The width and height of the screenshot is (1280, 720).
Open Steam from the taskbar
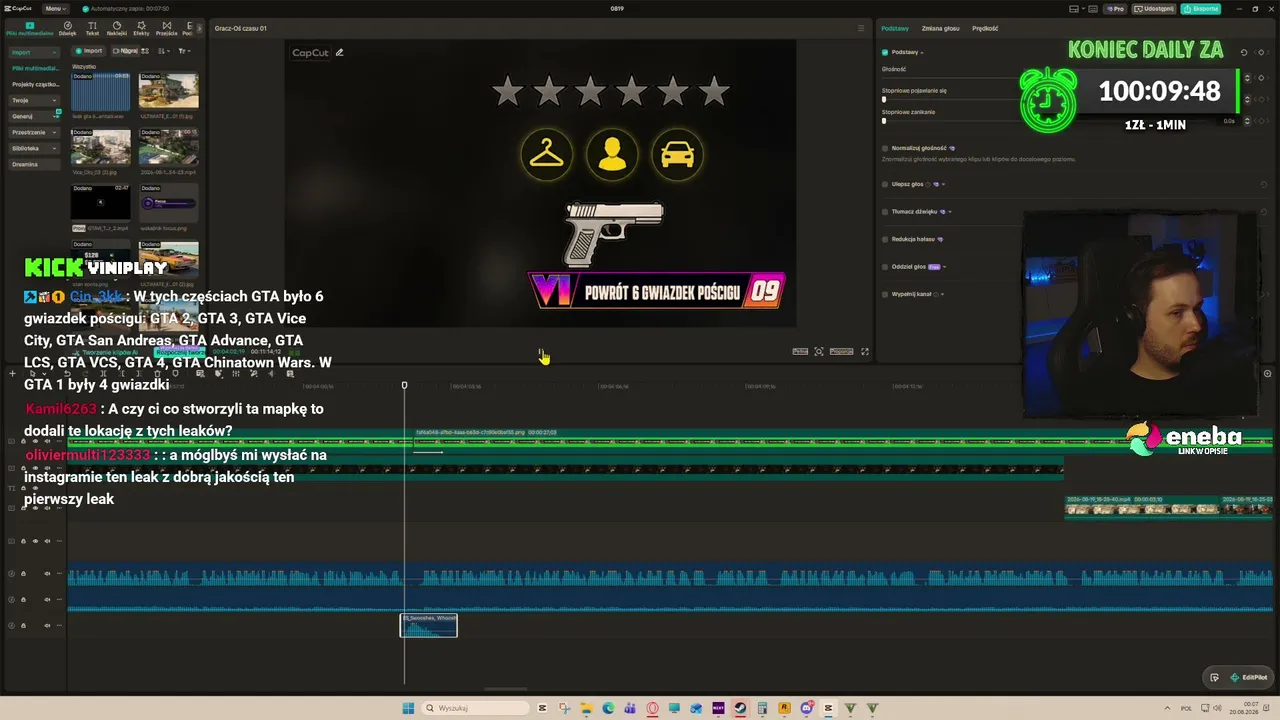pos(741,708)
